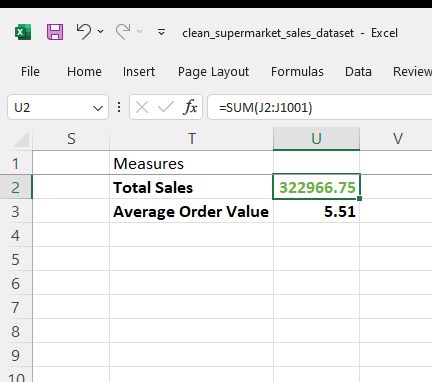Switch to the Data ribbon tab

pos(358,72)
